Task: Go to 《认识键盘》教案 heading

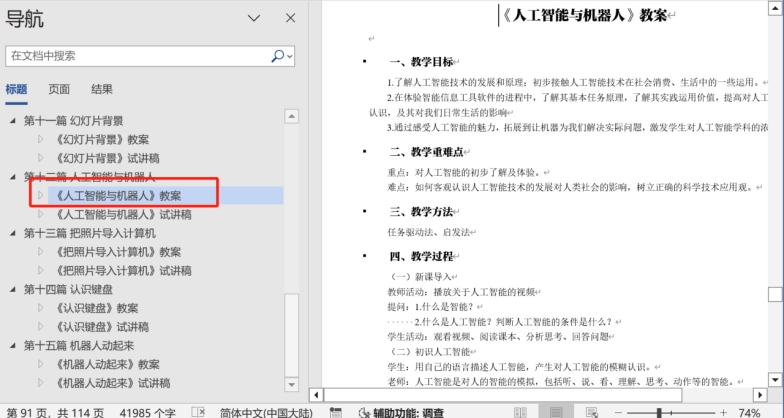Action: pos(100,308)
